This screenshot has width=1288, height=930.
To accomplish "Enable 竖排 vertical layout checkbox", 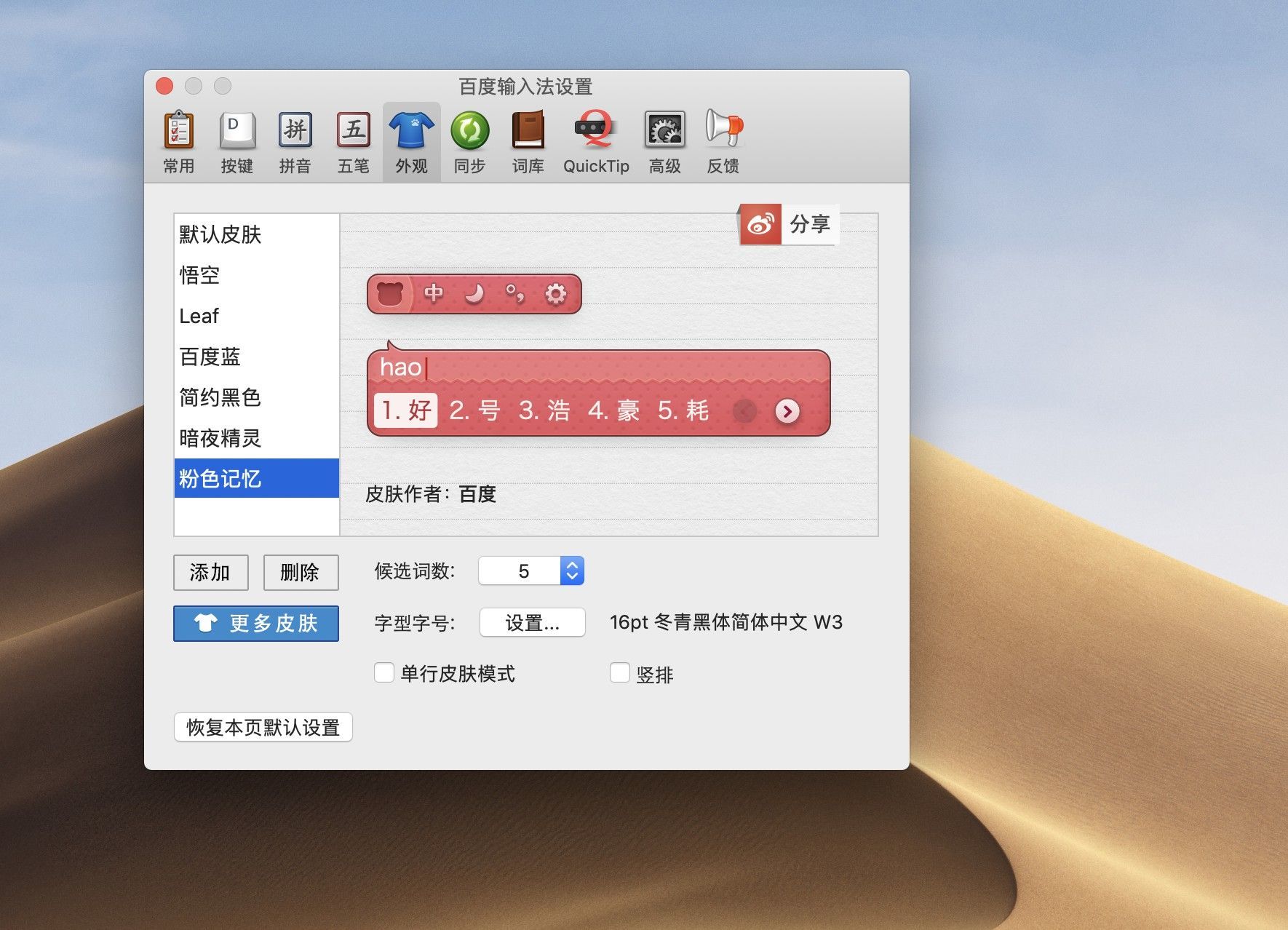I will [x=620, y=672].
